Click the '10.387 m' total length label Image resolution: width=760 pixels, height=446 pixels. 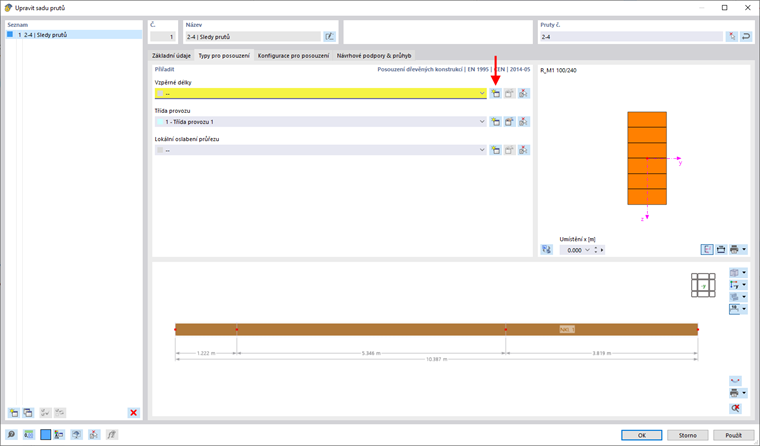coord(436,359)
